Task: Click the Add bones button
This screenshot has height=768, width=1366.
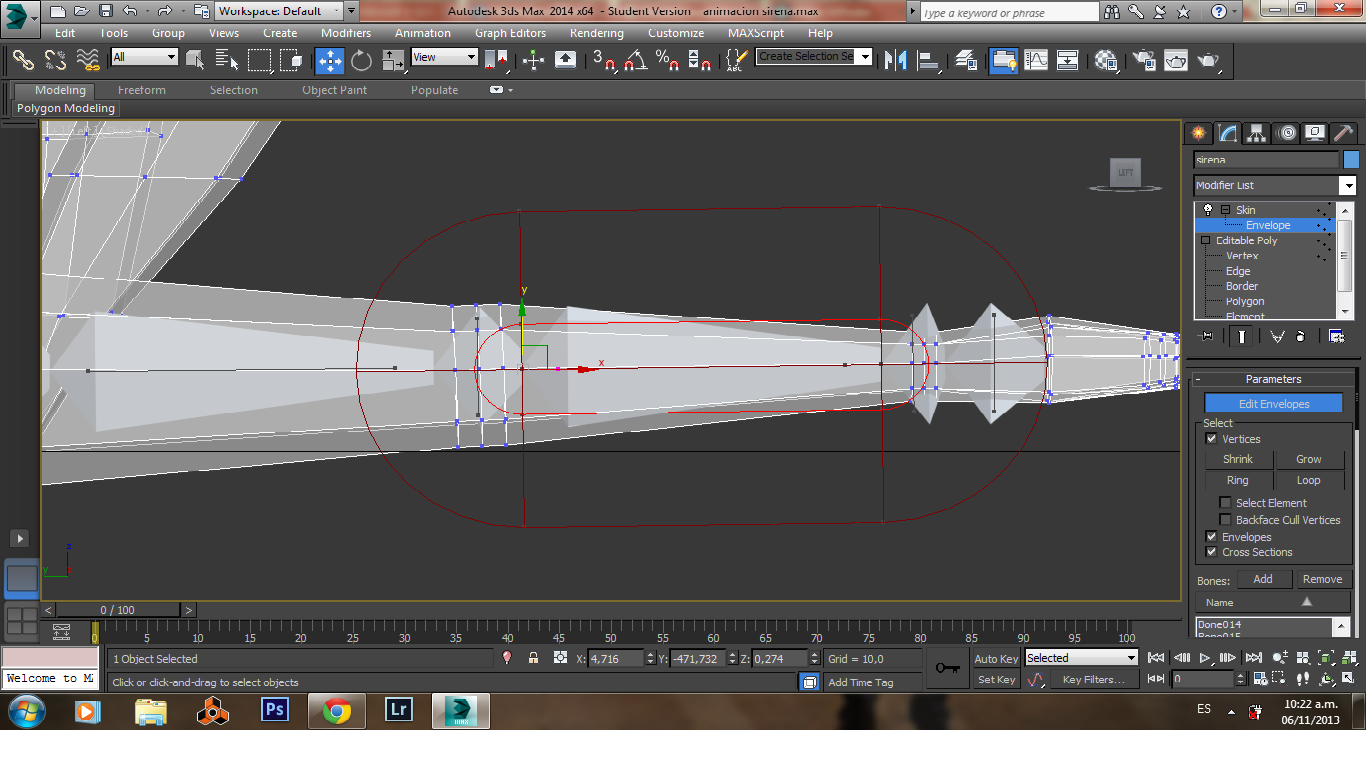Action: [x=1263, y=579]
